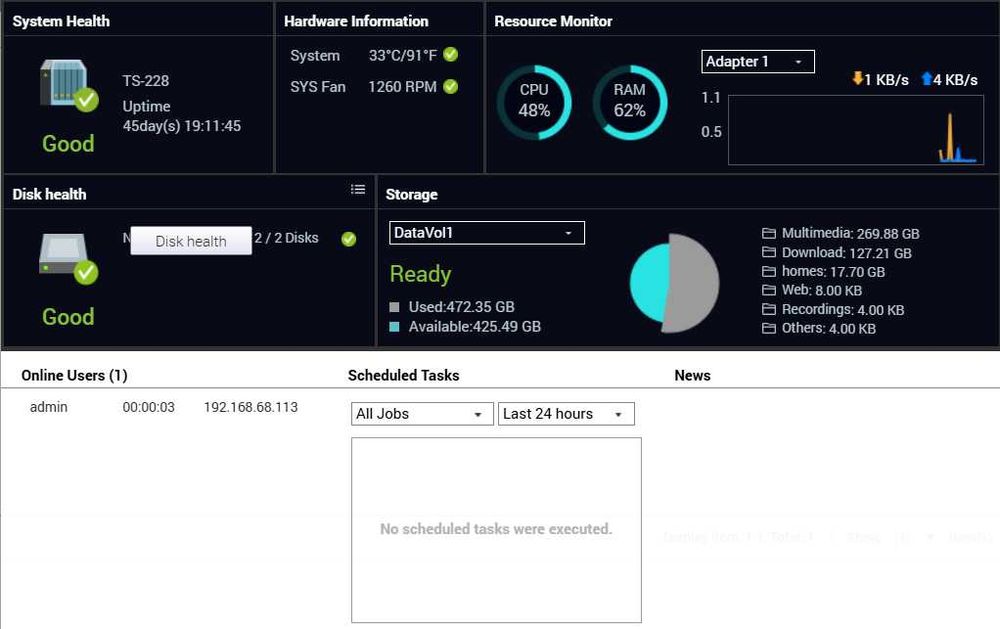This screenshot has height=629, width=1000.
Task: Click the Recordings folder icon
Action: point(768,309)
